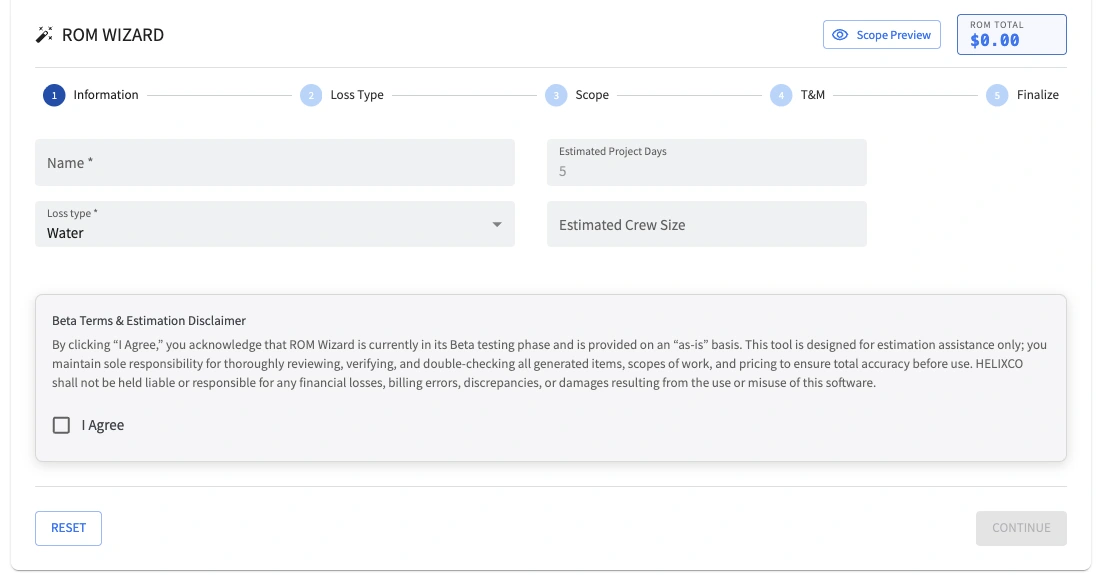Go to the Information step label

106,95
